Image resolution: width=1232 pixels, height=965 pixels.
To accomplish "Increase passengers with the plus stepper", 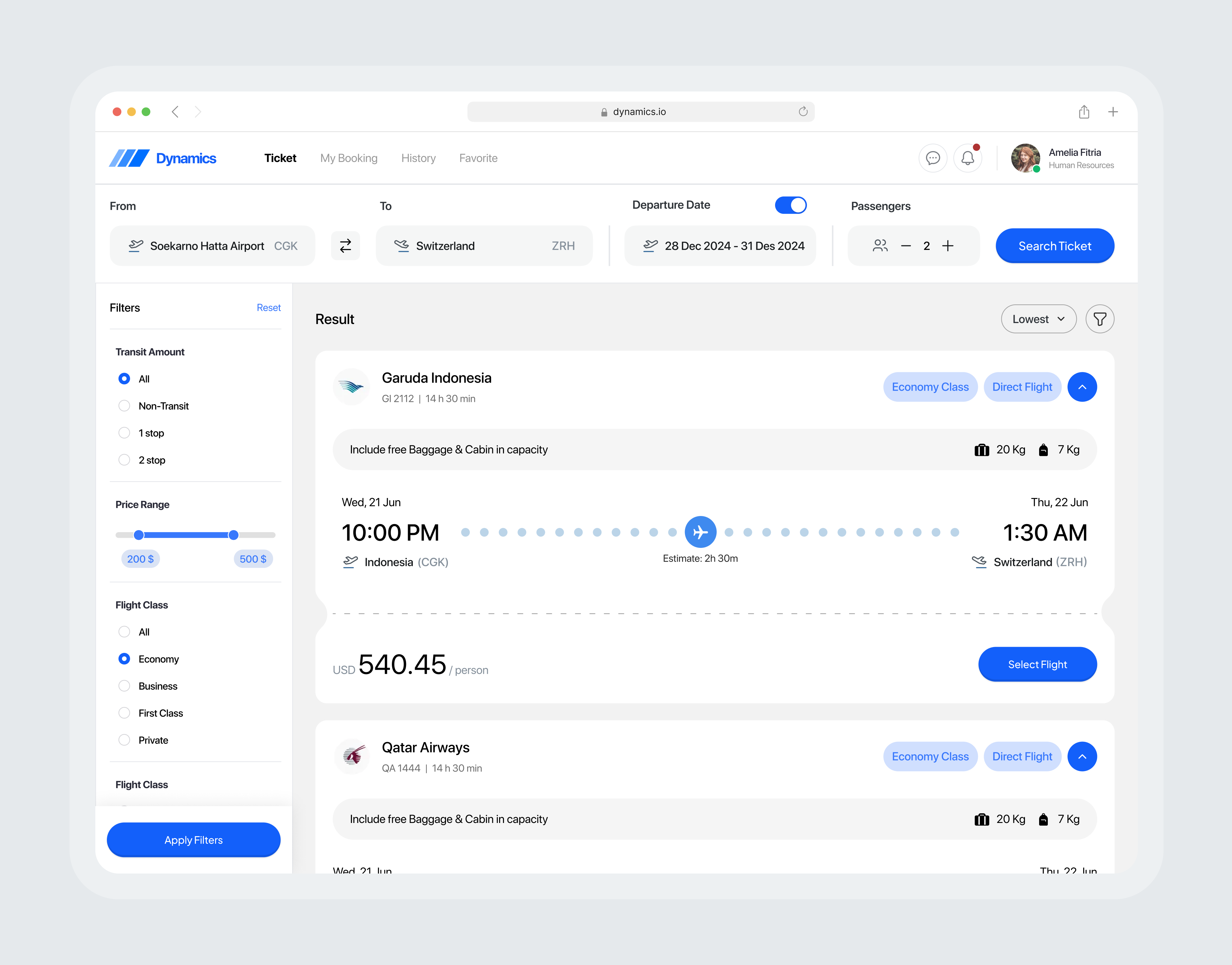I will tap(948, 245).
